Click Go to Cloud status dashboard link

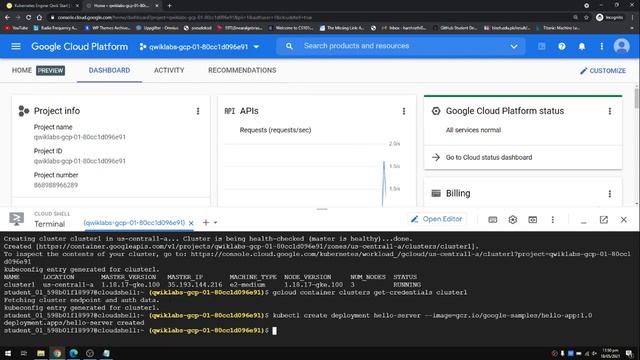(489, 158)
